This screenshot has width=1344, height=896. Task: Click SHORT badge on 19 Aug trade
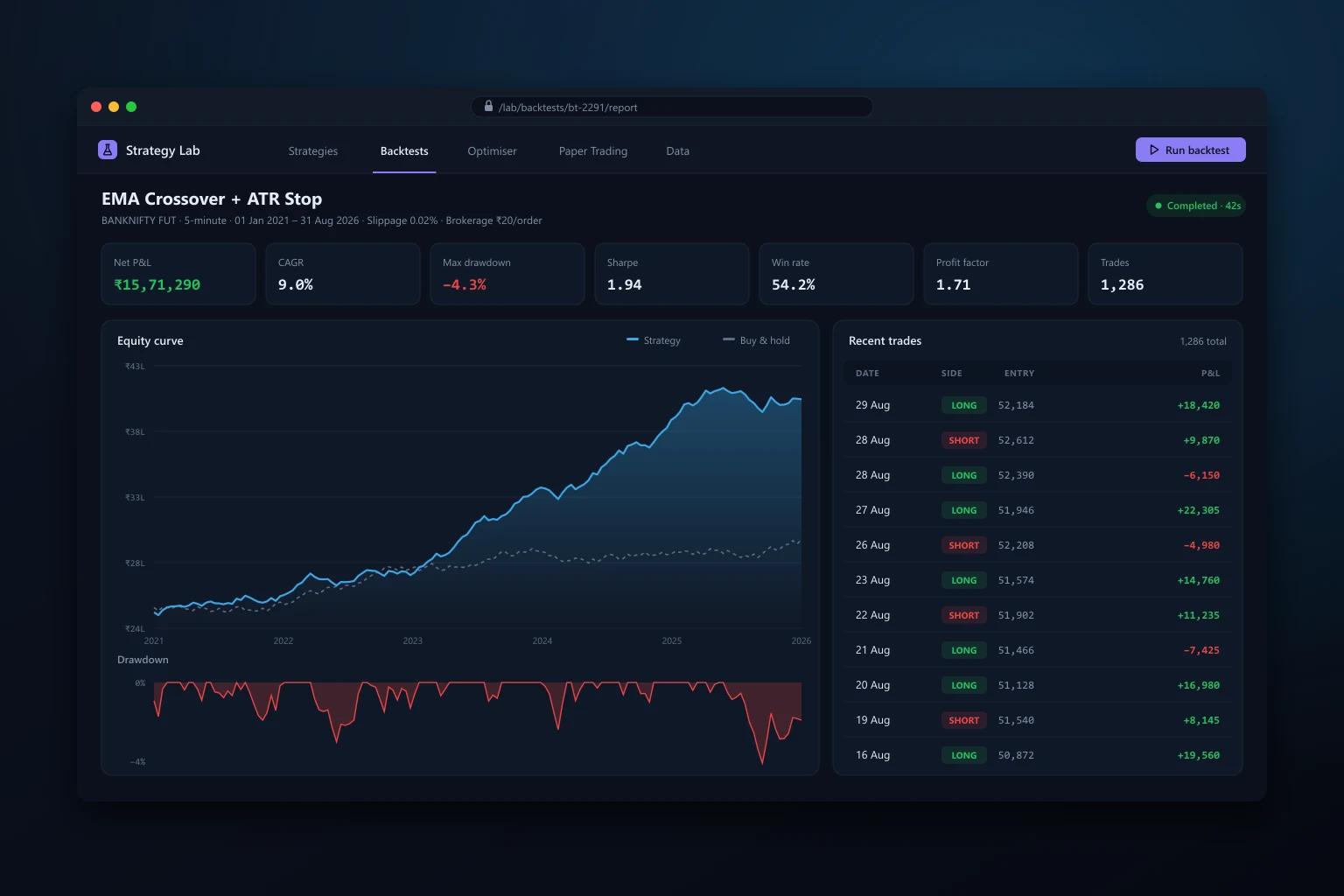coord(964,720)
